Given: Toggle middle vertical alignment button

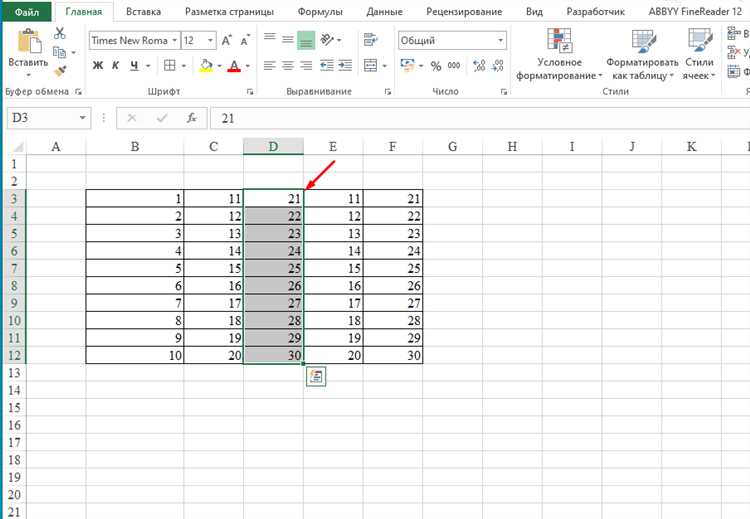Looking at the screenshot, I should coord(287,40).
